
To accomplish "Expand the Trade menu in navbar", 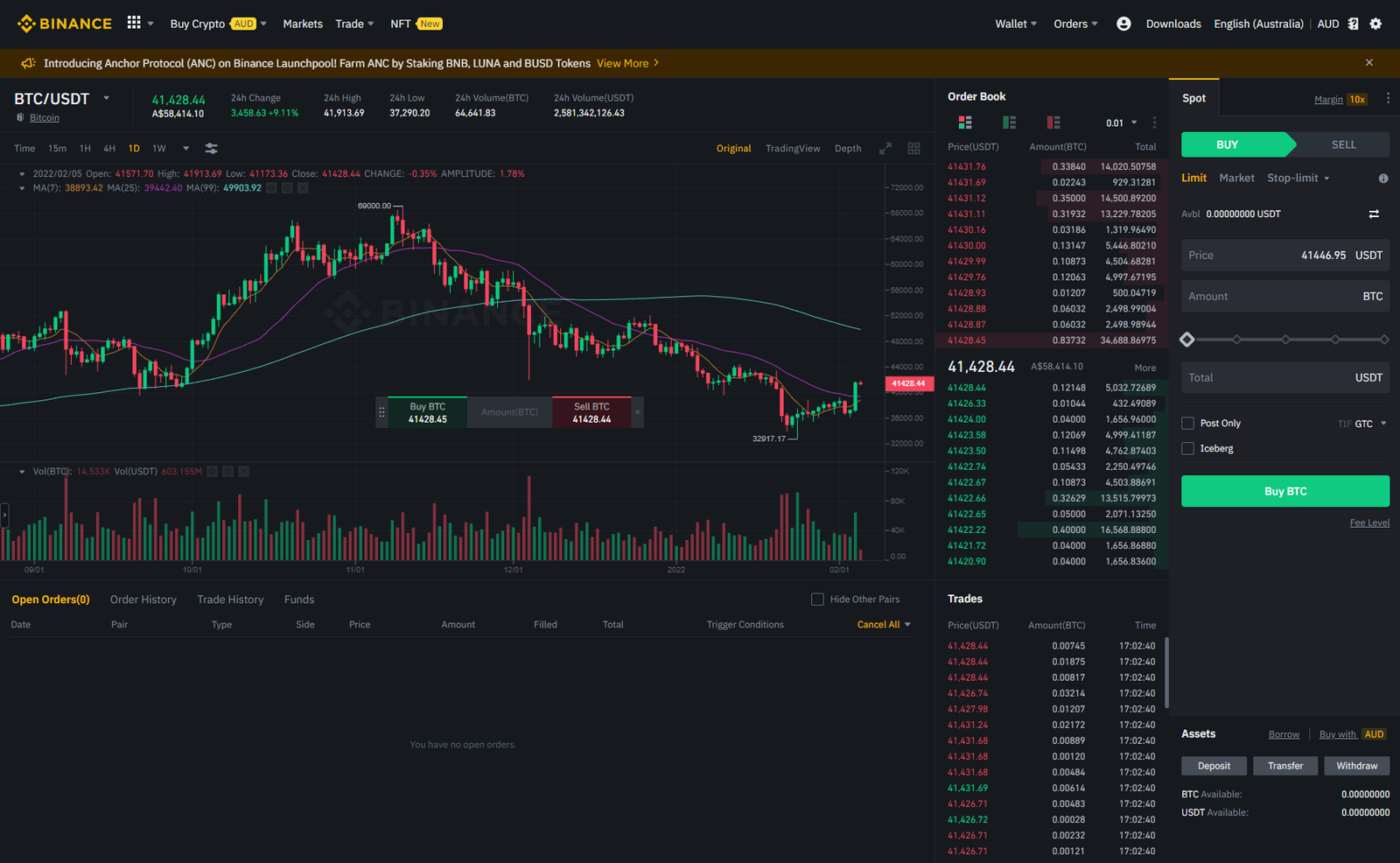I will [354, 24].
